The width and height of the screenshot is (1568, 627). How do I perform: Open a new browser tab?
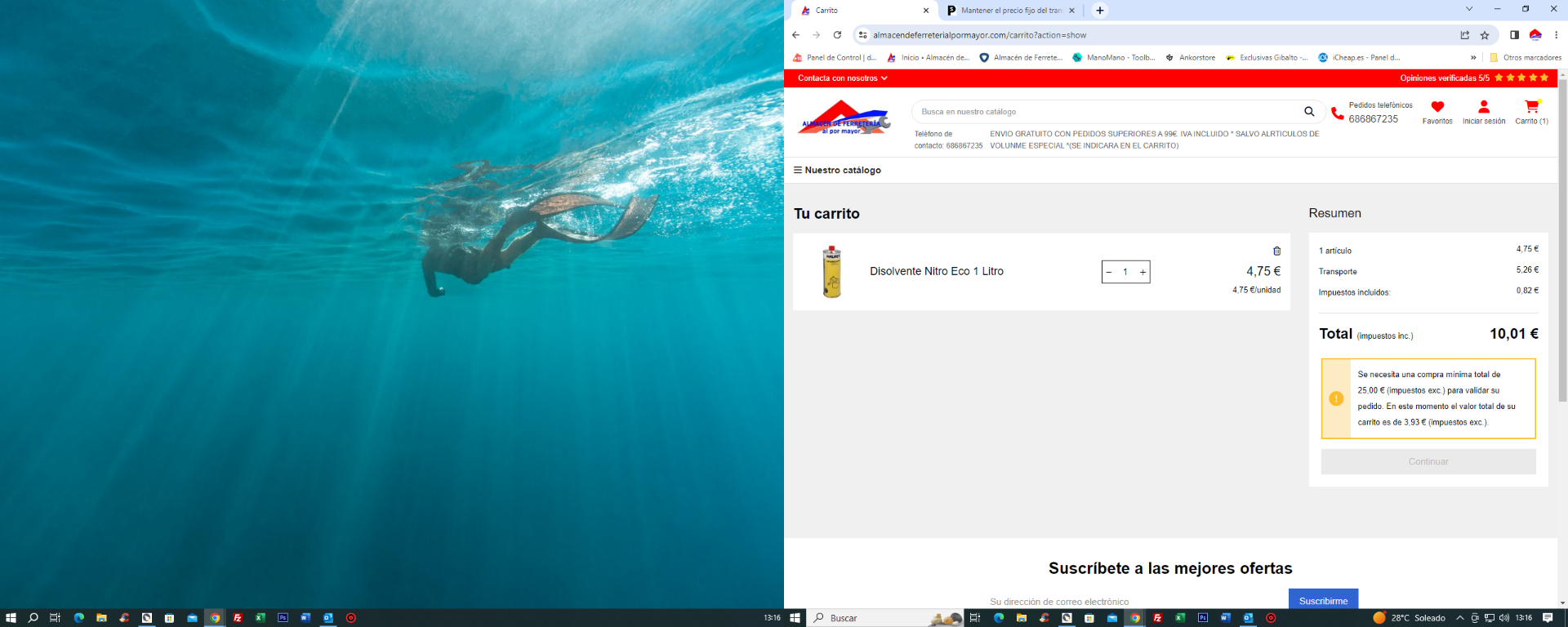point(1100,11)
